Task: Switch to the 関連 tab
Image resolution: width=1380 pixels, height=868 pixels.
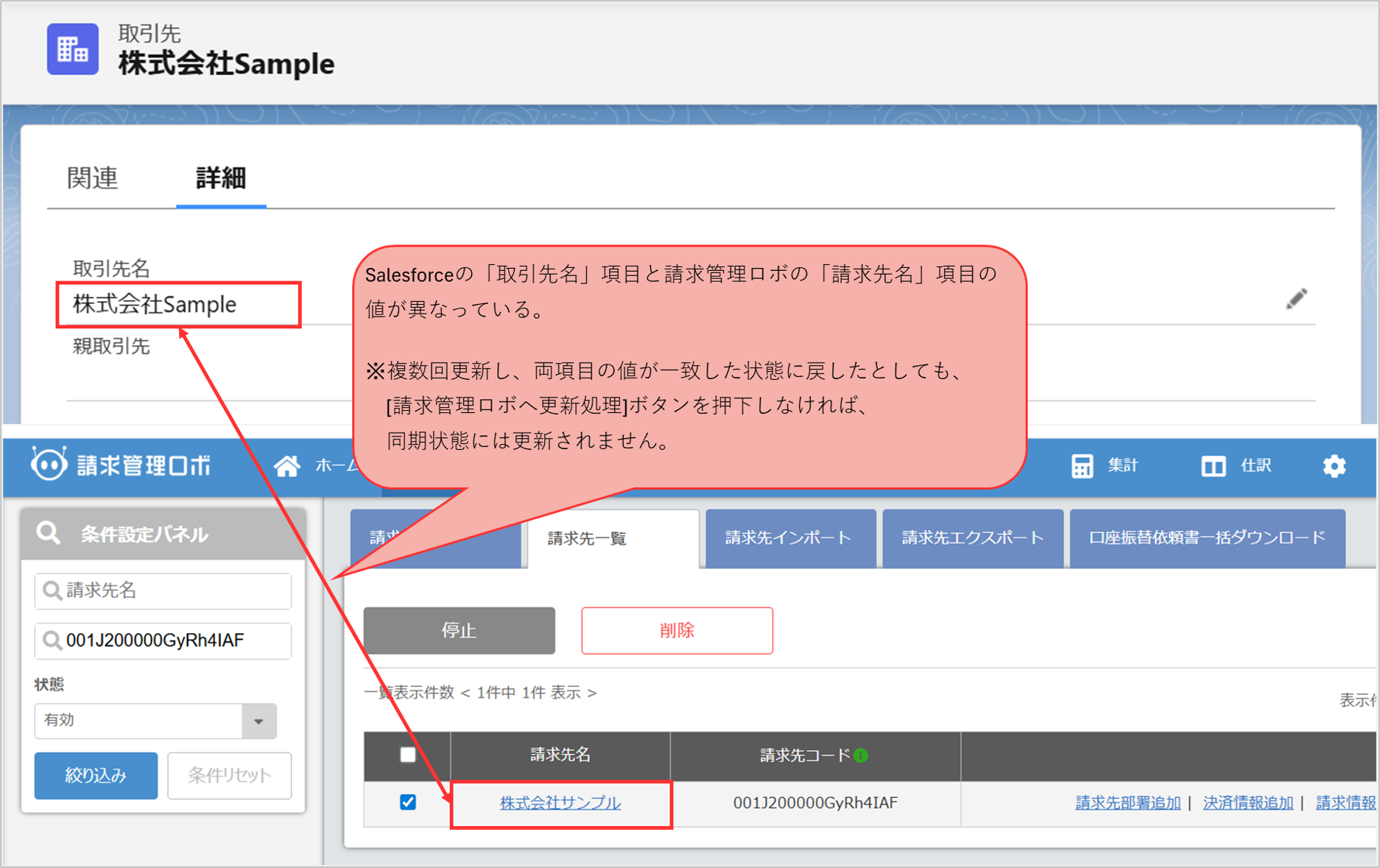Action: (x=93, y=178)
